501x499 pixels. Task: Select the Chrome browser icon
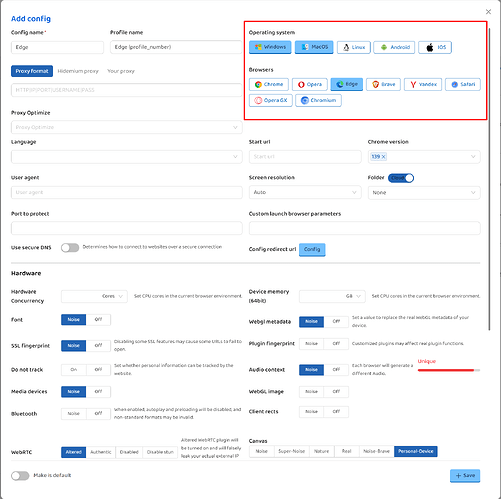pos(269,84)
